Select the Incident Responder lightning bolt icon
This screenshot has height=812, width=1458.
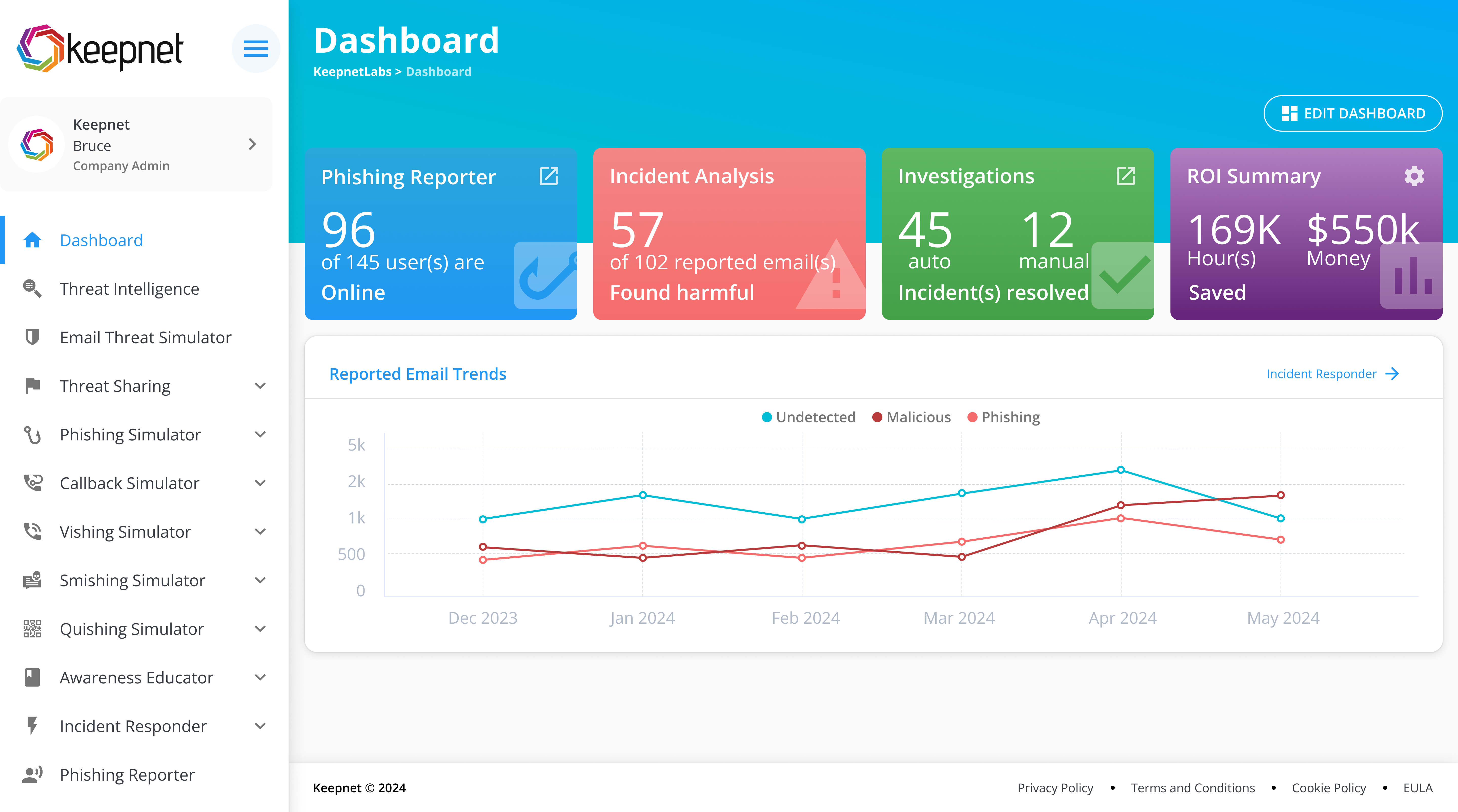[32, 725]
